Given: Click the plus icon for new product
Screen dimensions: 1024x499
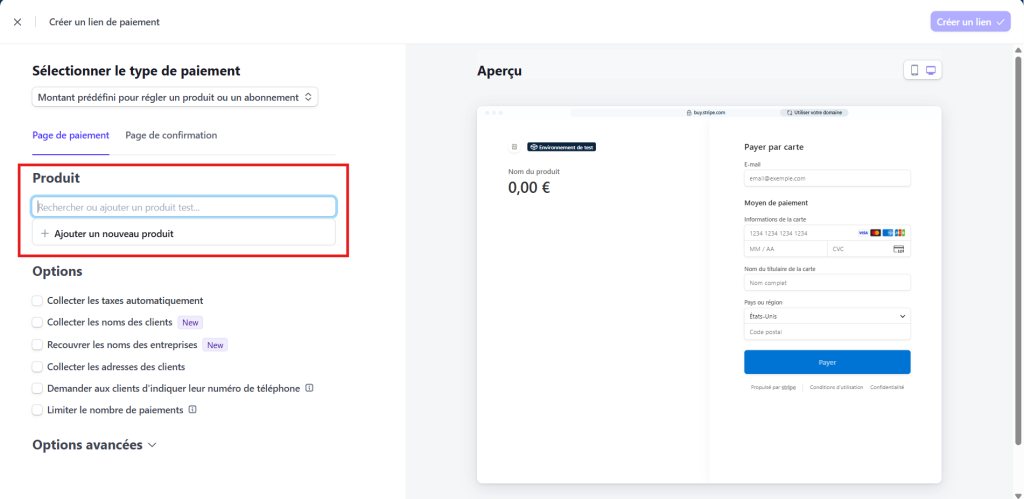Looking at the screenshot, I should pos(45,233).
